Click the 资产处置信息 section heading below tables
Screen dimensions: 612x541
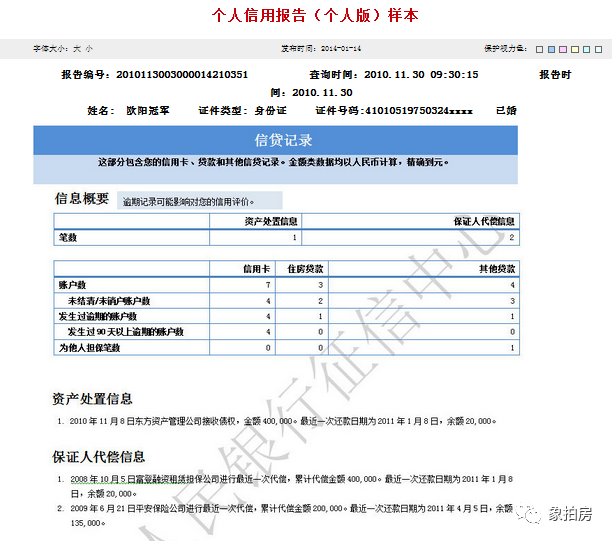tap(92, 399)
